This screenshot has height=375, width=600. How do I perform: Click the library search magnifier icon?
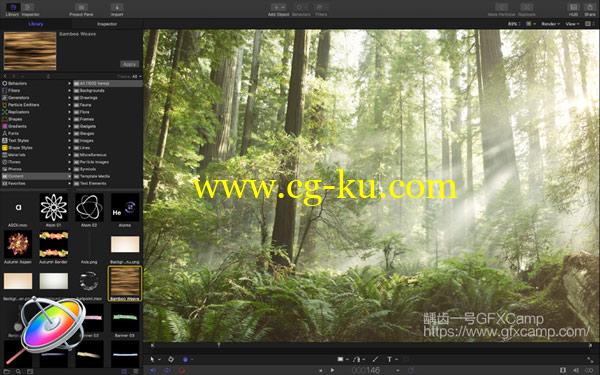click(18, 371)
